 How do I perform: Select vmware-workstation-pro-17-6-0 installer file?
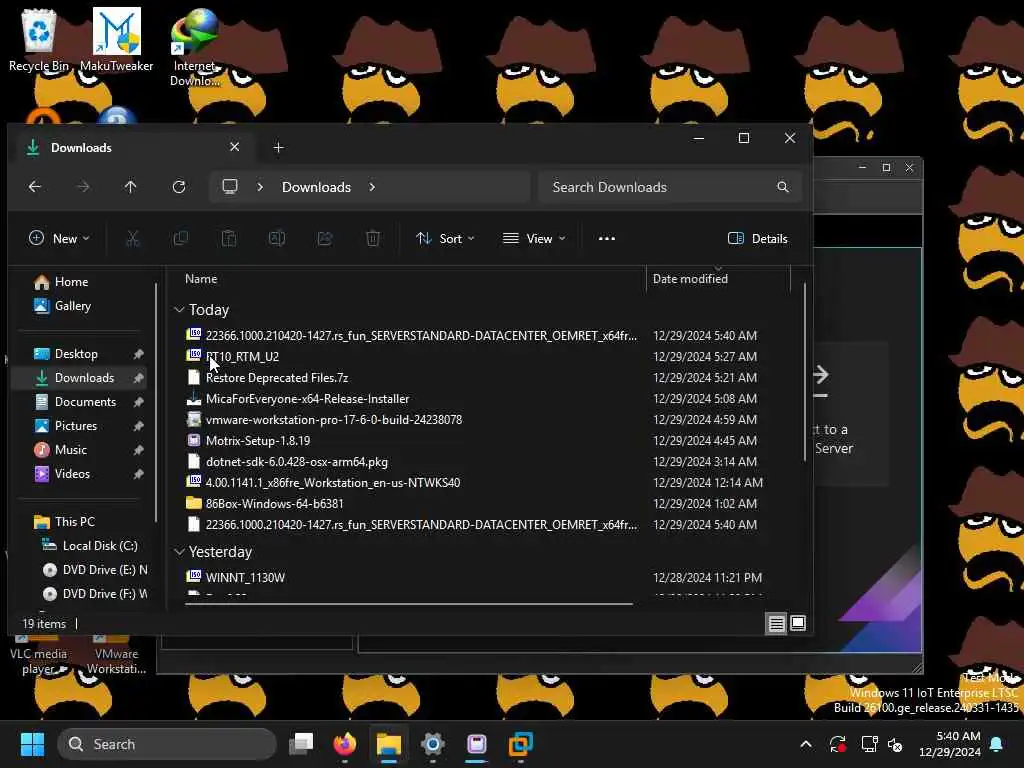pyautogui.click(x=334, y=419)
